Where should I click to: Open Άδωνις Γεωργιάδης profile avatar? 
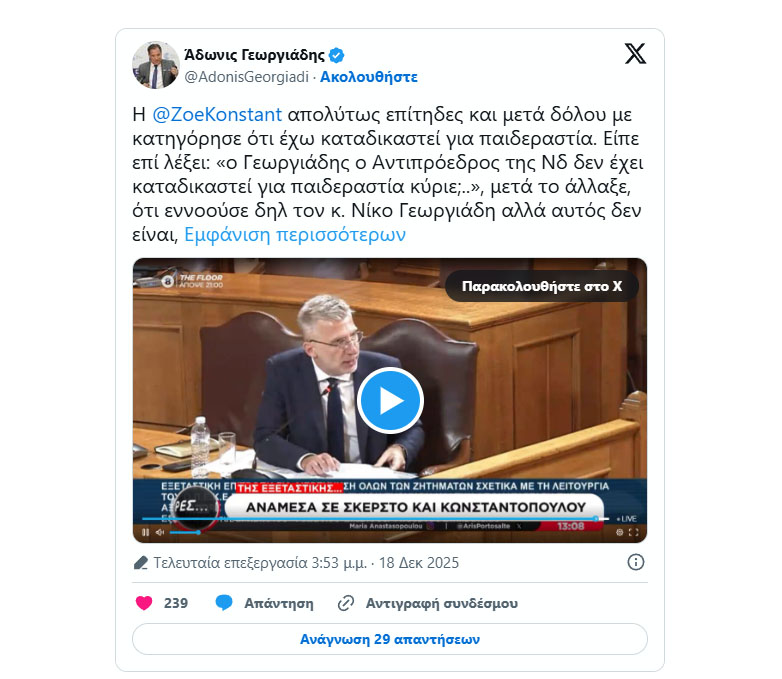[156, 65]
